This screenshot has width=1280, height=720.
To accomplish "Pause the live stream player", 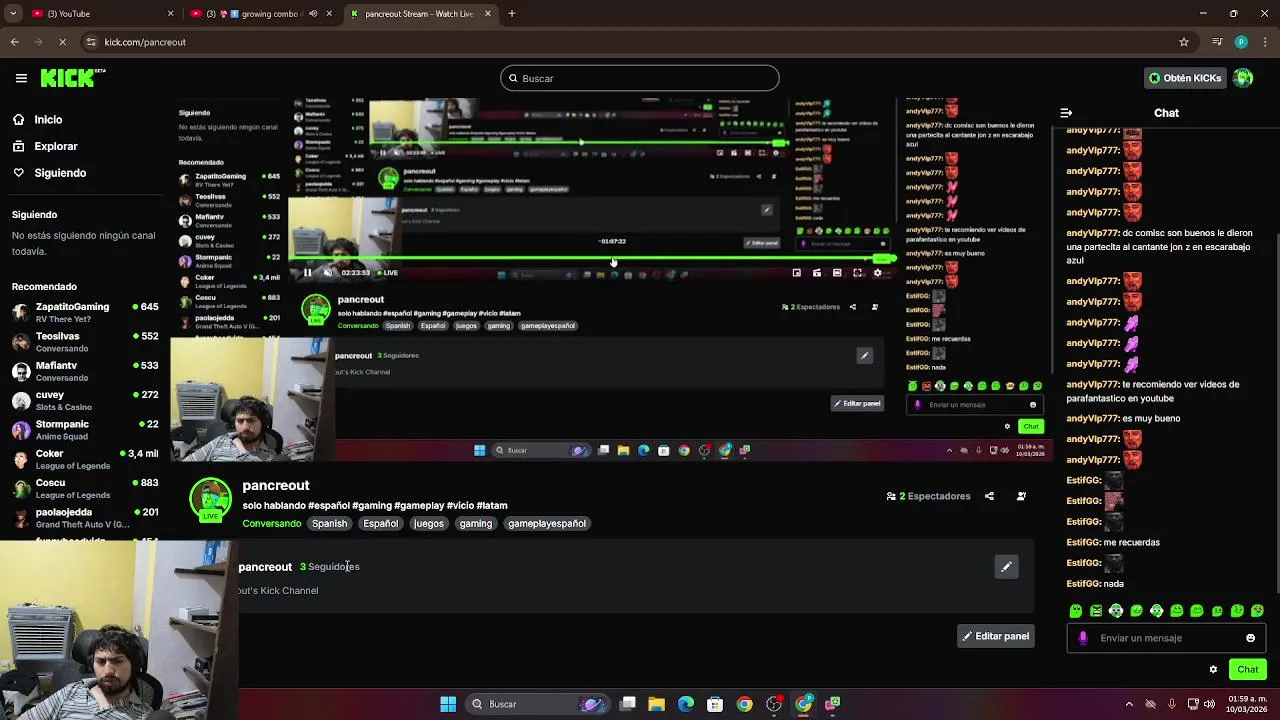I will pyautogui.click(x=307, y=272).
